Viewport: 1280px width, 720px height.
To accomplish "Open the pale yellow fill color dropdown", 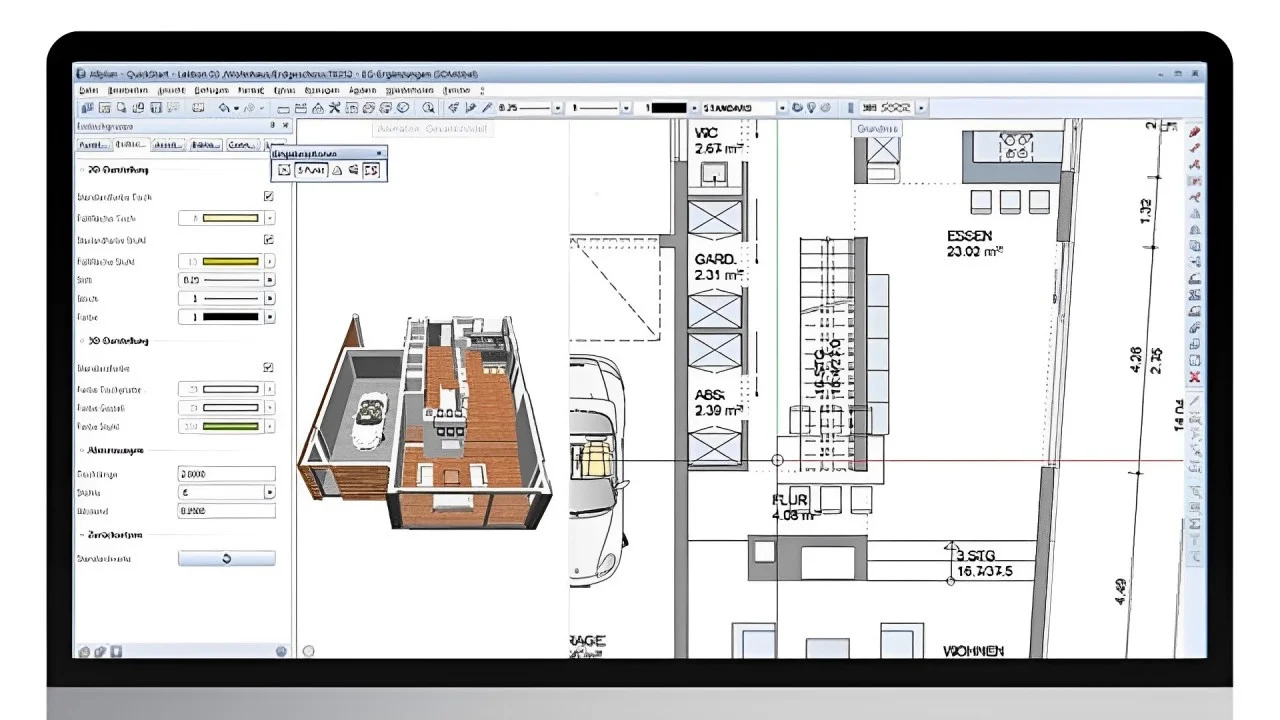I will pos(270,218).
